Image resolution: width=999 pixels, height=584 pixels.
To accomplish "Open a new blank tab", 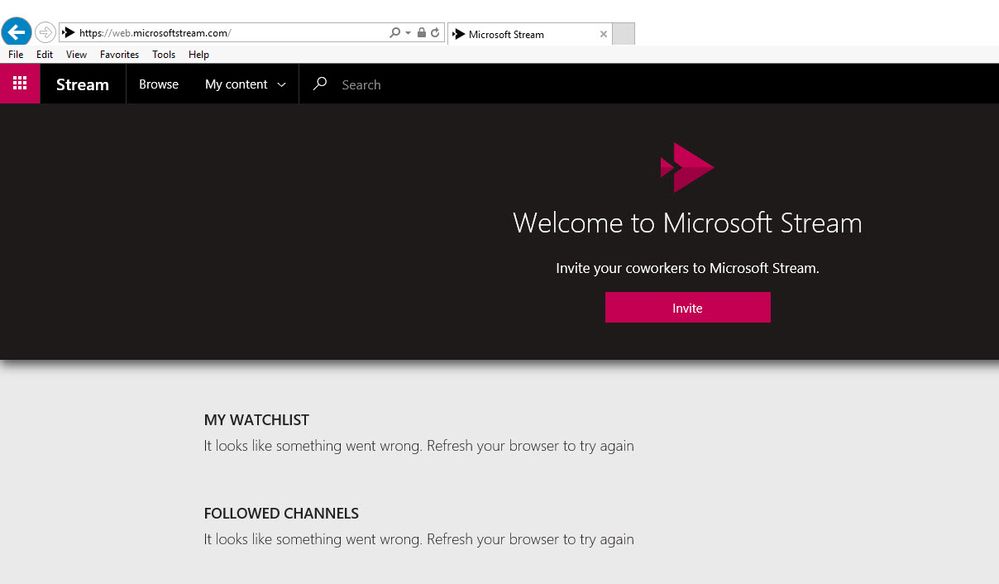I will click(x=624, y=34).
